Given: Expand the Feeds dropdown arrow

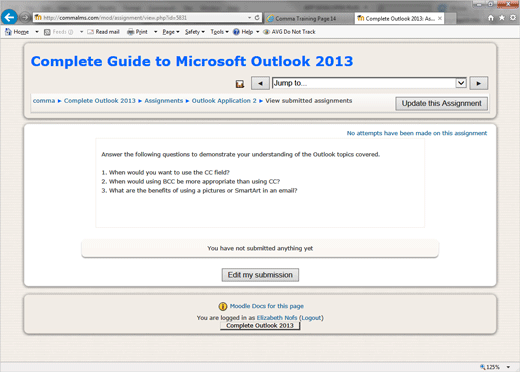Looking at the screenshot, I should click(x=81, y=32).
